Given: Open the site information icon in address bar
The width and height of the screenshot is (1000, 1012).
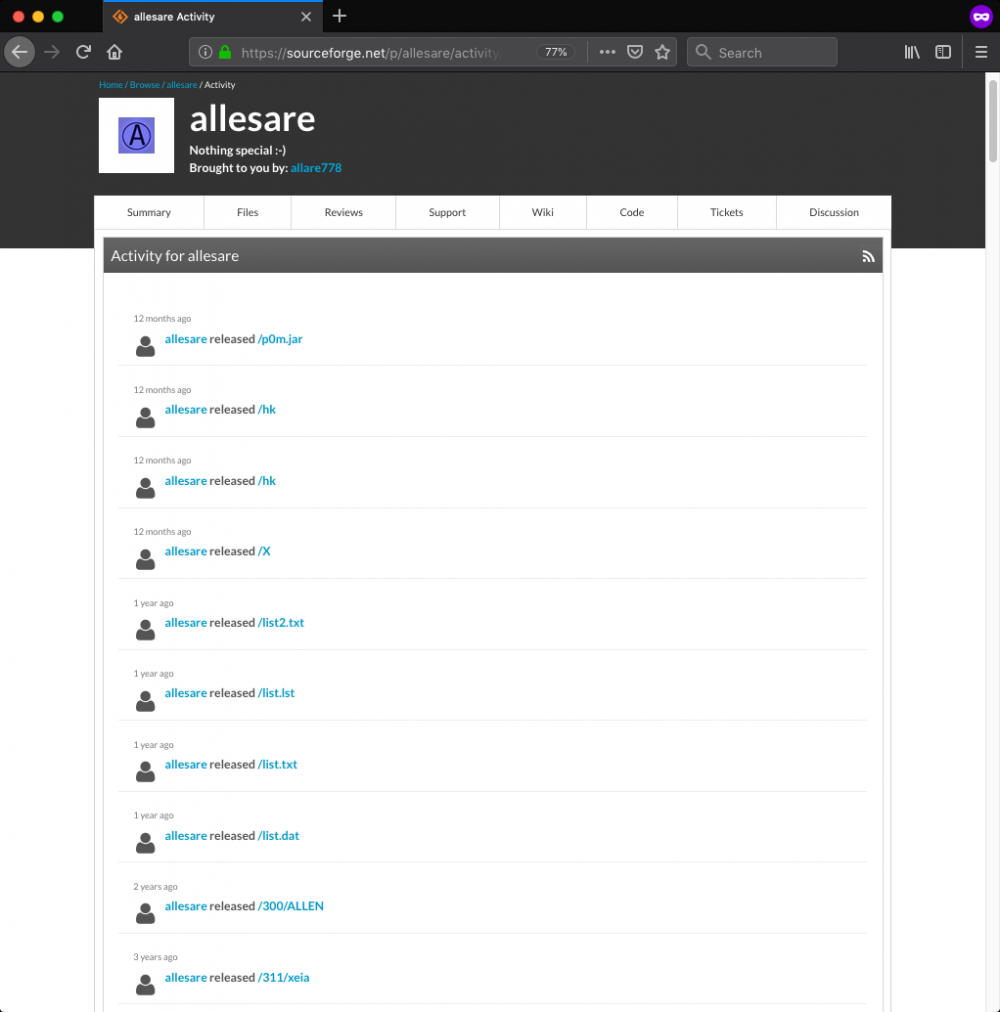Looking at the screenshot, I should [x=205, y=52].
